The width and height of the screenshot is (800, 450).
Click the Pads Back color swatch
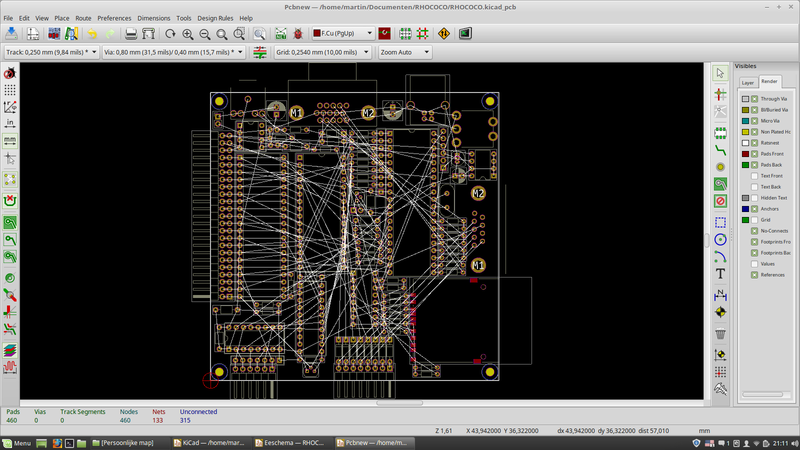[745, 165]
